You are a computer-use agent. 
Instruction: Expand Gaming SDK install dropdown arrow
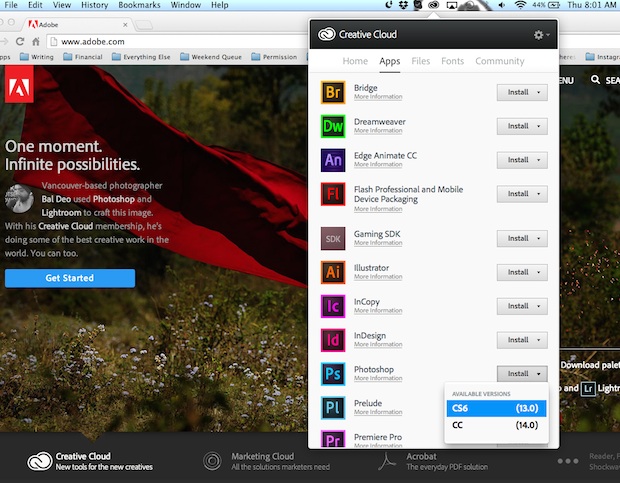(x=539, y=239)
